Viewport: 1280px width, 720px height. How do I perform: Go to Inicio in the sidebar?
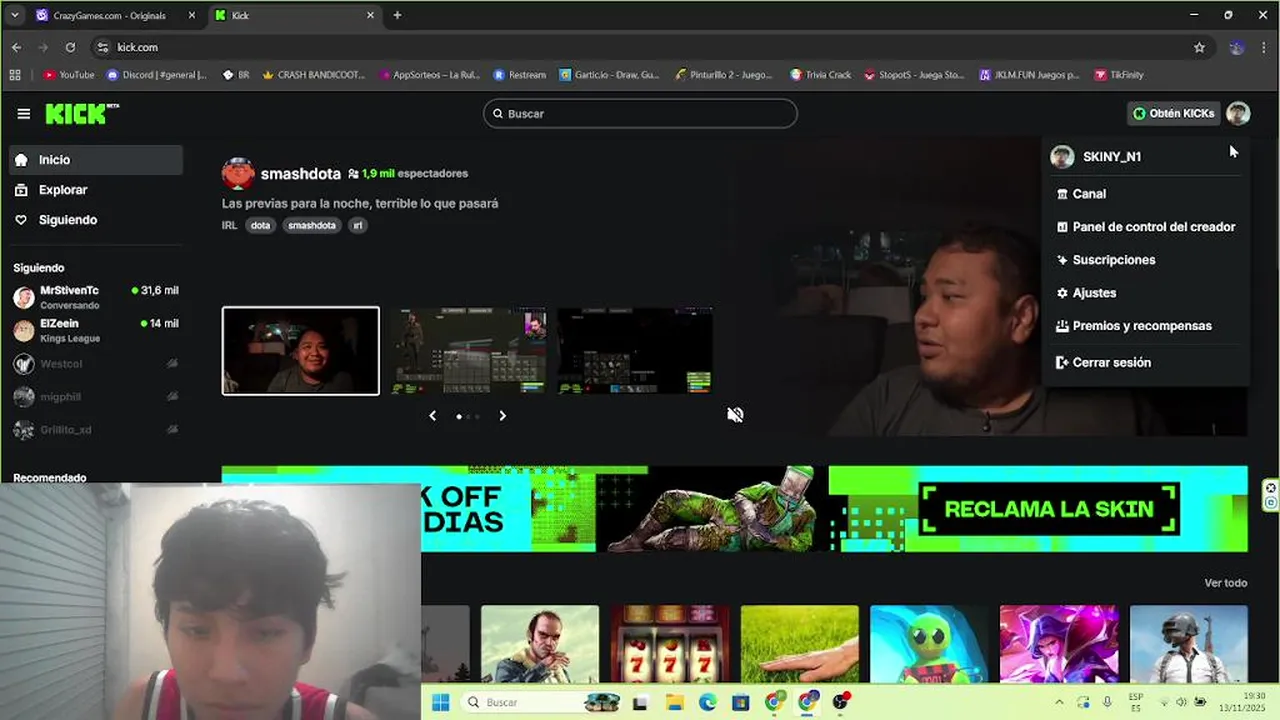tap(96, 160)
